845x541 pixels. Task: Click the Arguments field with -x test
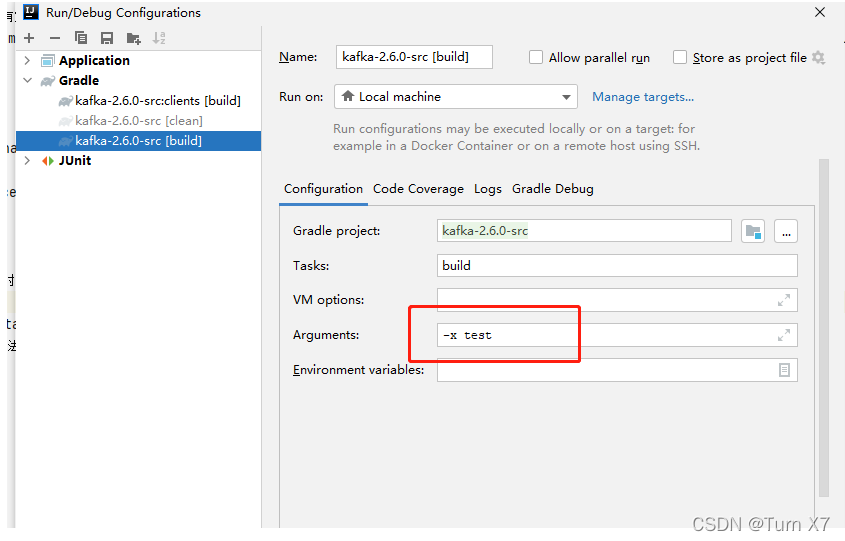click(x=617, y=335)
